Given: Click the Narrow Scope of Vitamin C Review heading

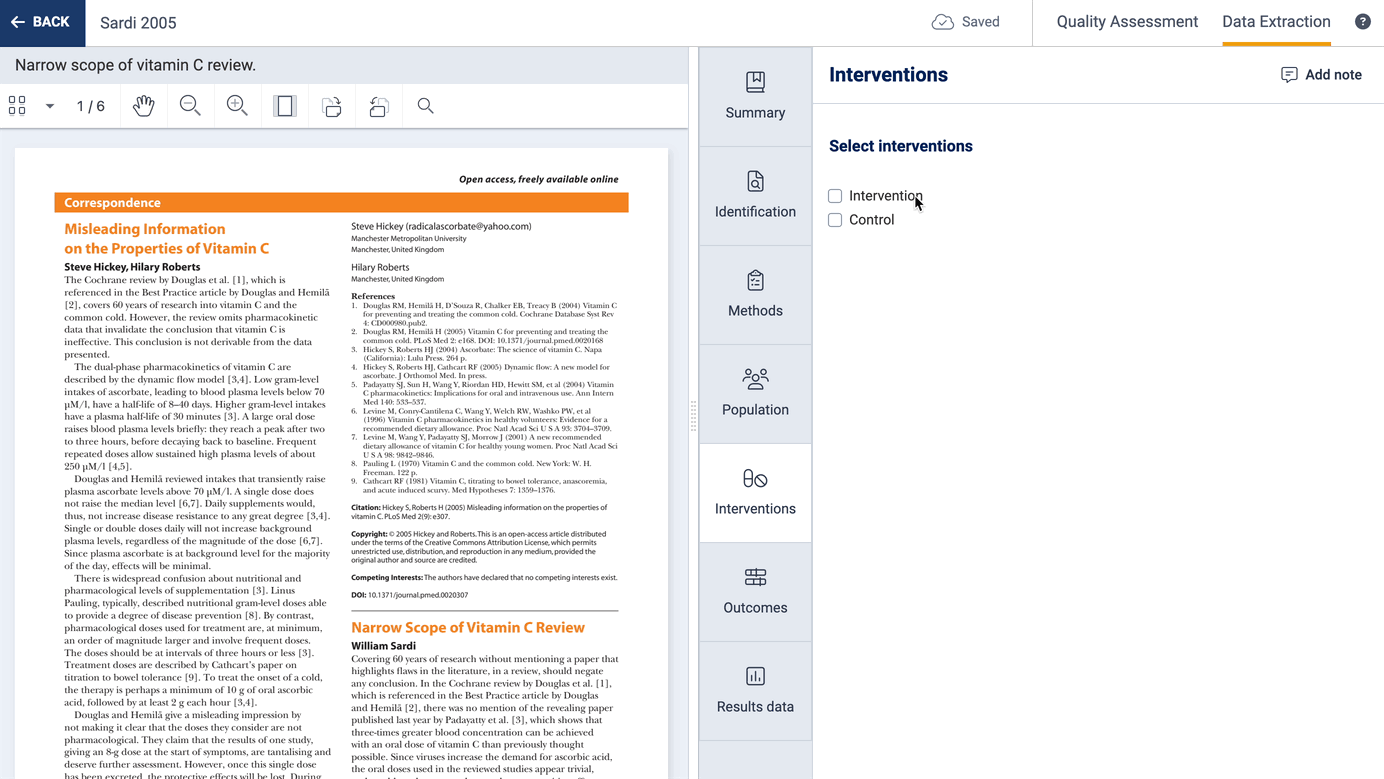Looking at the screenshot, I should [x=468, y=628].
